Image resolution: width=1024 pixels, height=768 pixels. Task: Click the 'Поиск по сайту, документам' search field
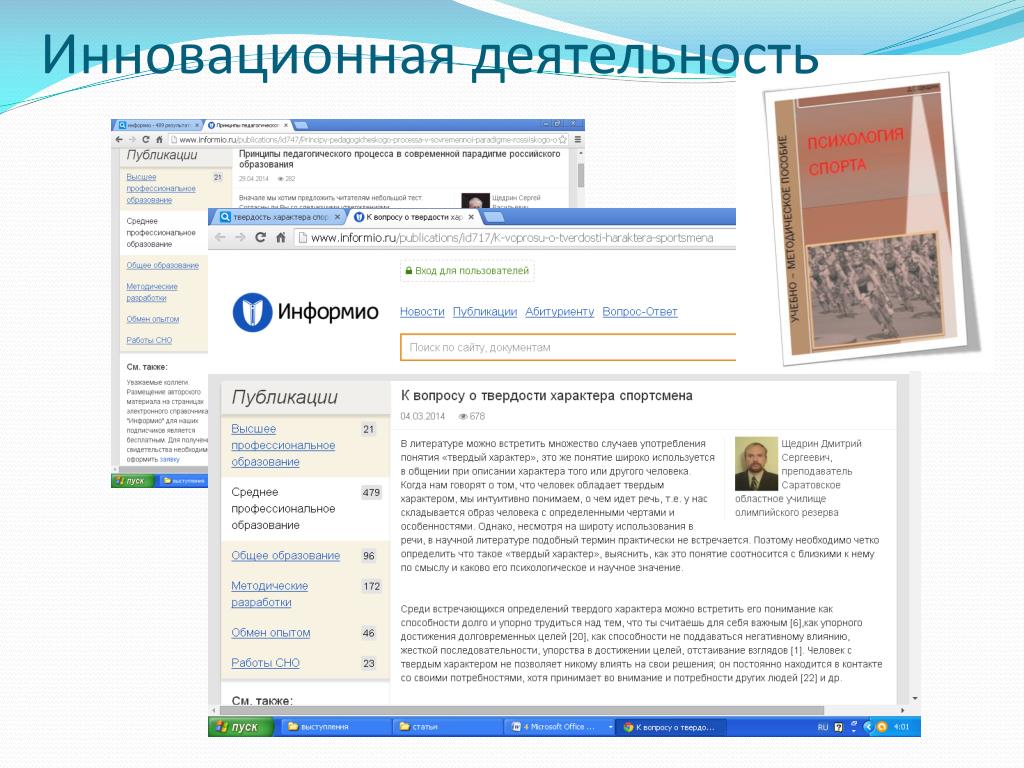[568, 347]
